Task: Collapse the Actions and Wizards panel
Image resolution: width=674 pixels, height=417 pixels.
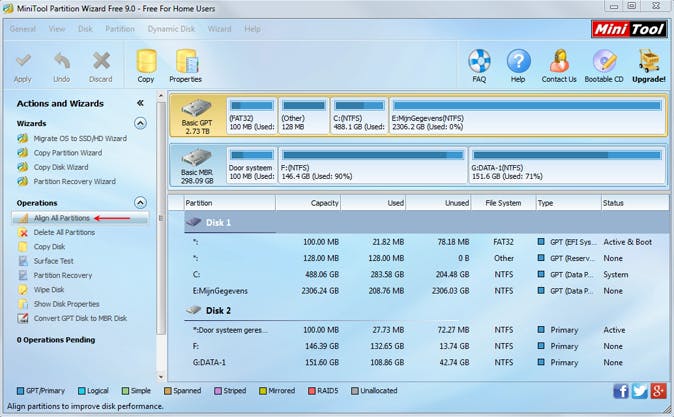Action: click(140, 103)
